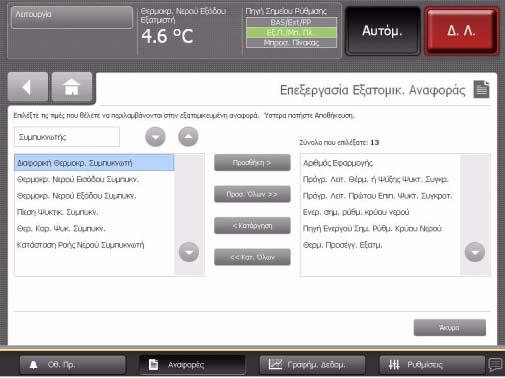Switch to the Αναφορές tab

[192, 365]
